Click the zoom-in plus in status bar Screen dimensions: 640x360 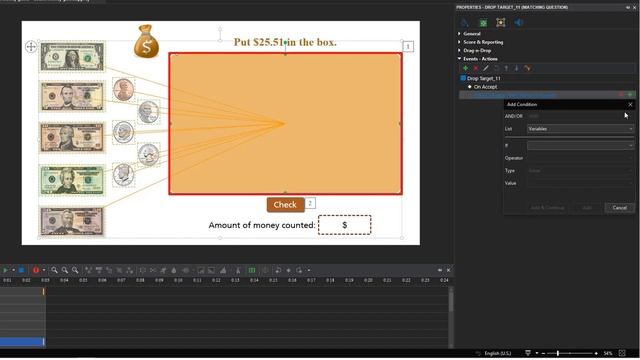click(596, 353)
